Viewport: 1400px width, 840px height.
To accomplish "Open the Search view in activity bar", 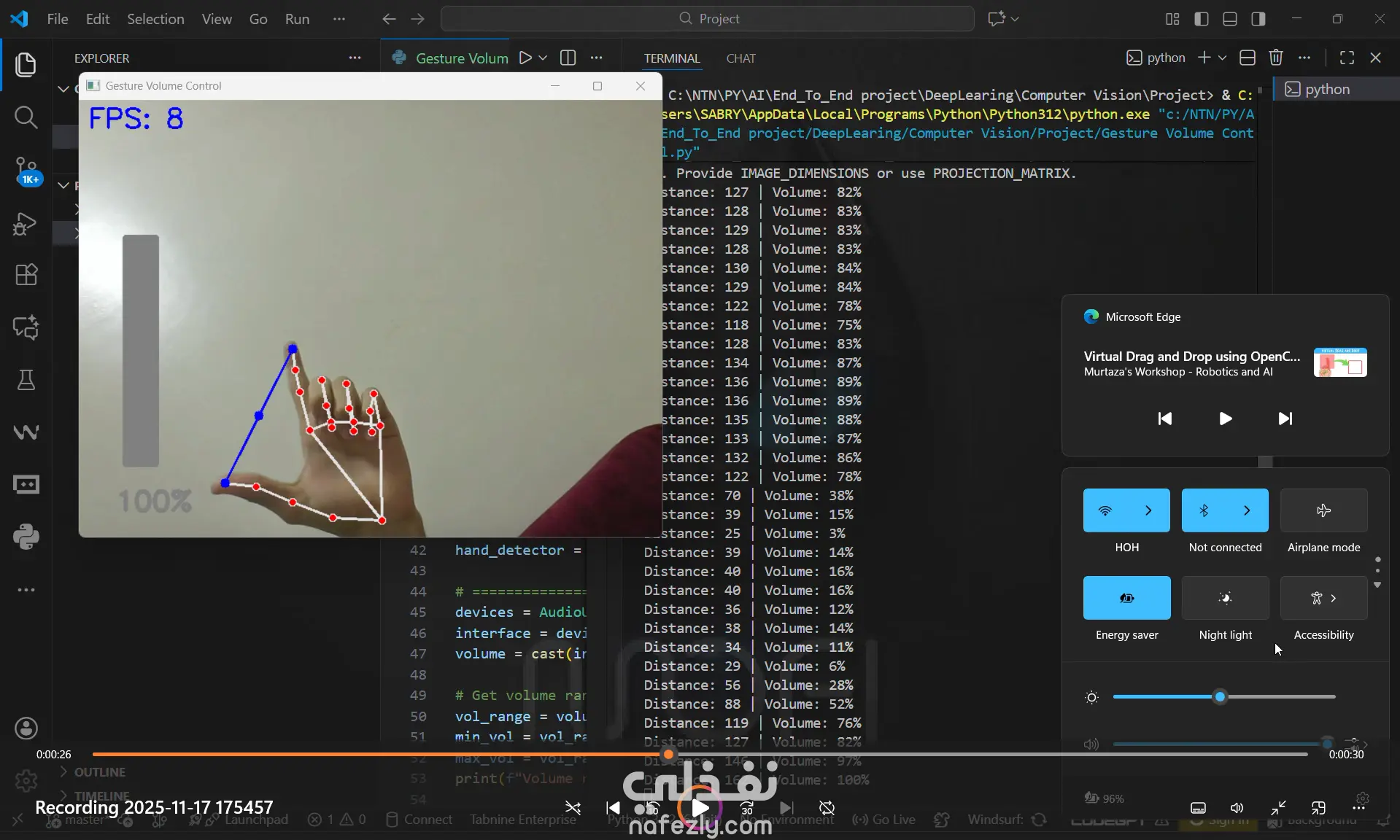I will (x=26, y=117).
